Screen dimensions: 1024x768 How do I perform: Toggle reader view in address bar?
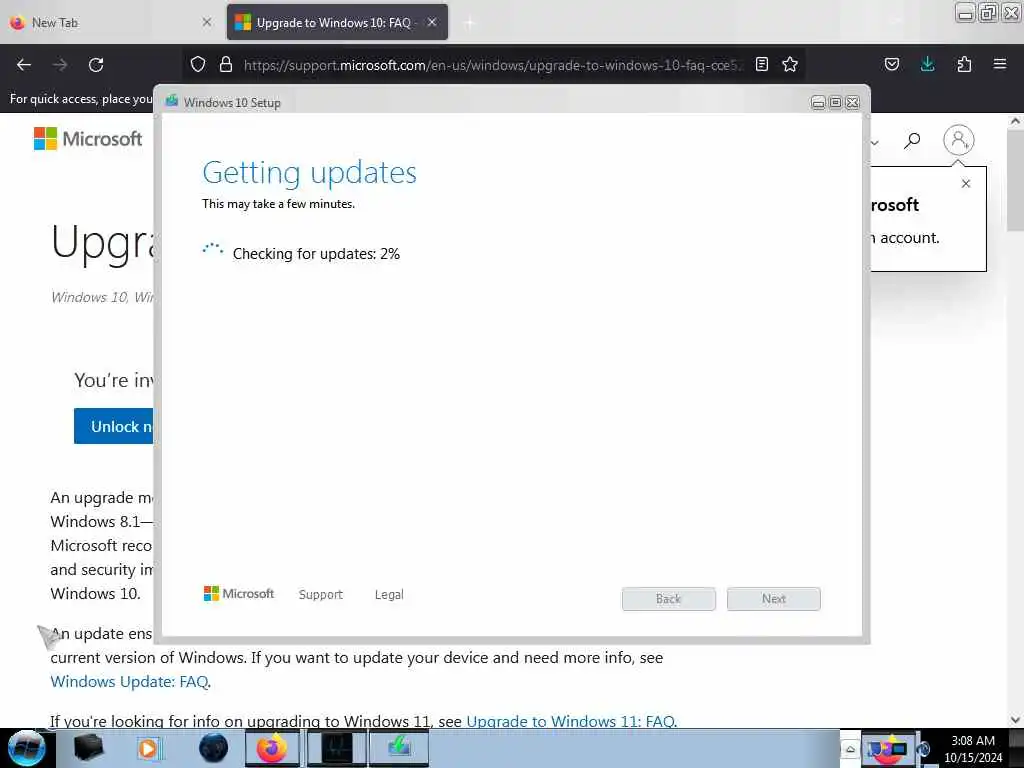(x=761, y=64)
